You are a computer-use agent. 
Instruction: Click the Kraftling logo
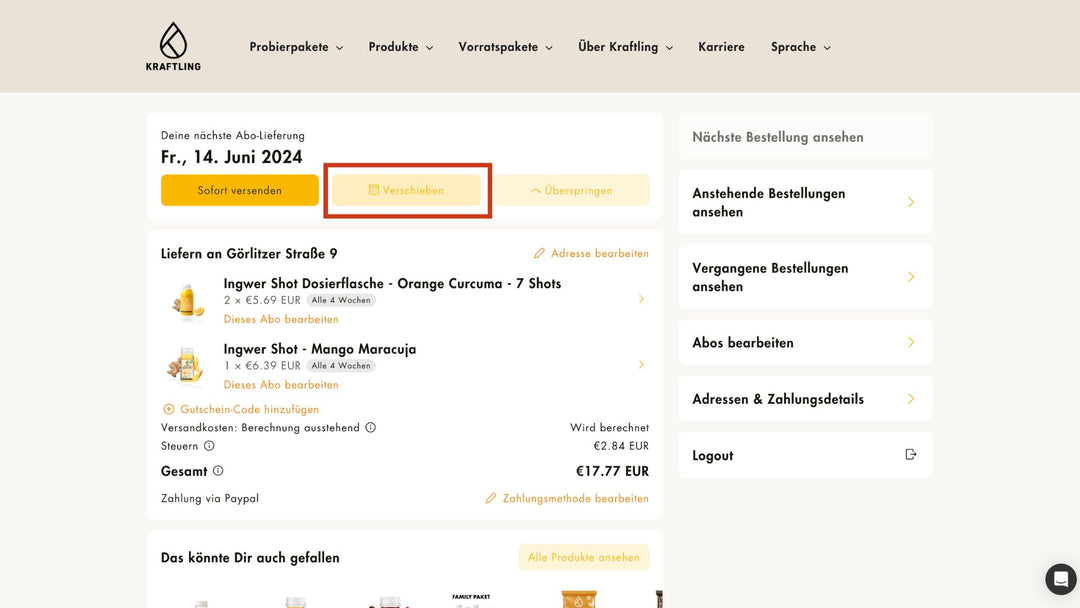173,47
